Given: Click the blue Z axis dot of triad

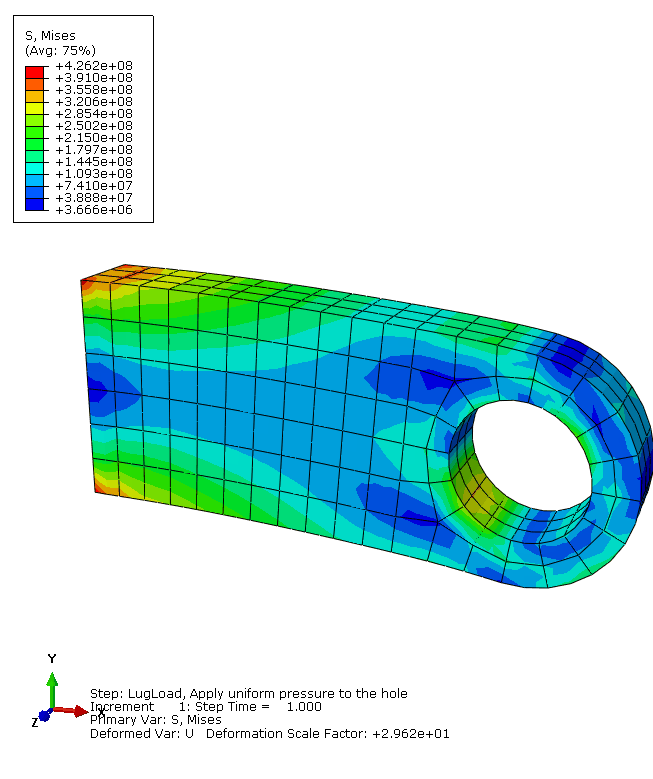Looking at the screenshot, I should click(x=44, y=717).
